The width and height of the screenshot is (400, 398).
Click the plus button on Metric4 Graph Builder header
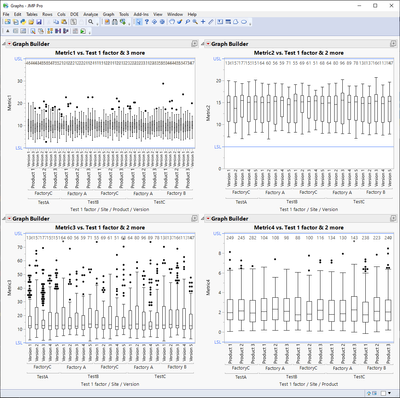(393, 218)
